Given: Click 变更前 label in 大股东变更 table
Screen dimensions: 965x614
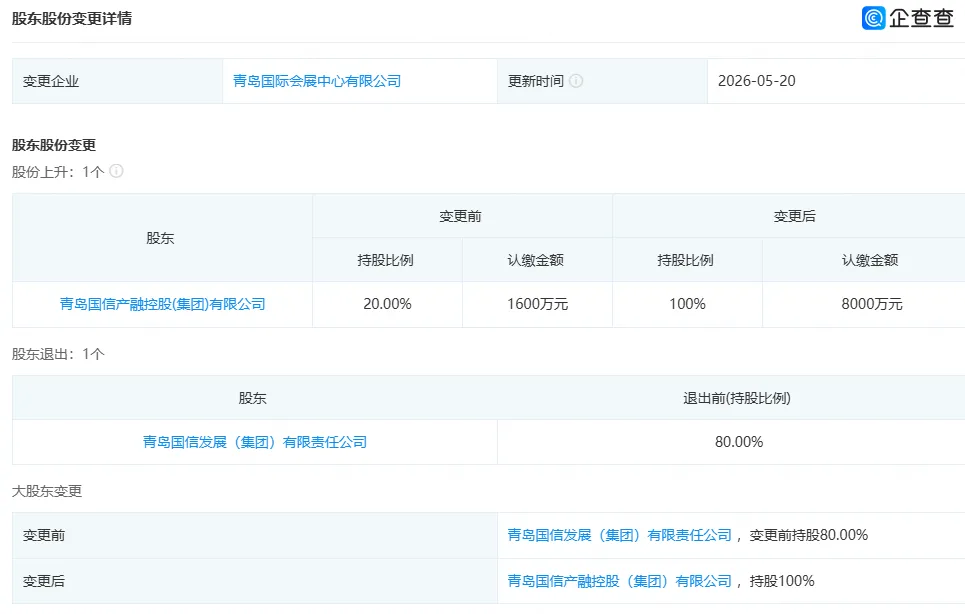Looking at the screenshot, I should pyautogui.click(x=44, y=535).
